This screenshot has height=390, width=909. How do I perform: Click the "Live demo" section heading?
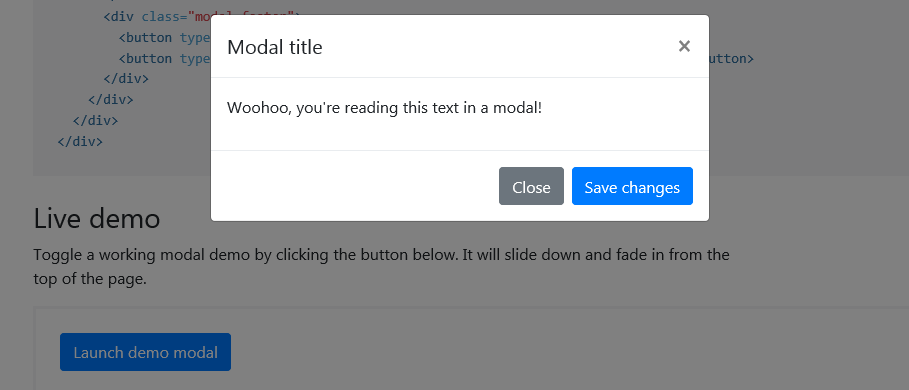pyautogui.click(x=97, y=219)
